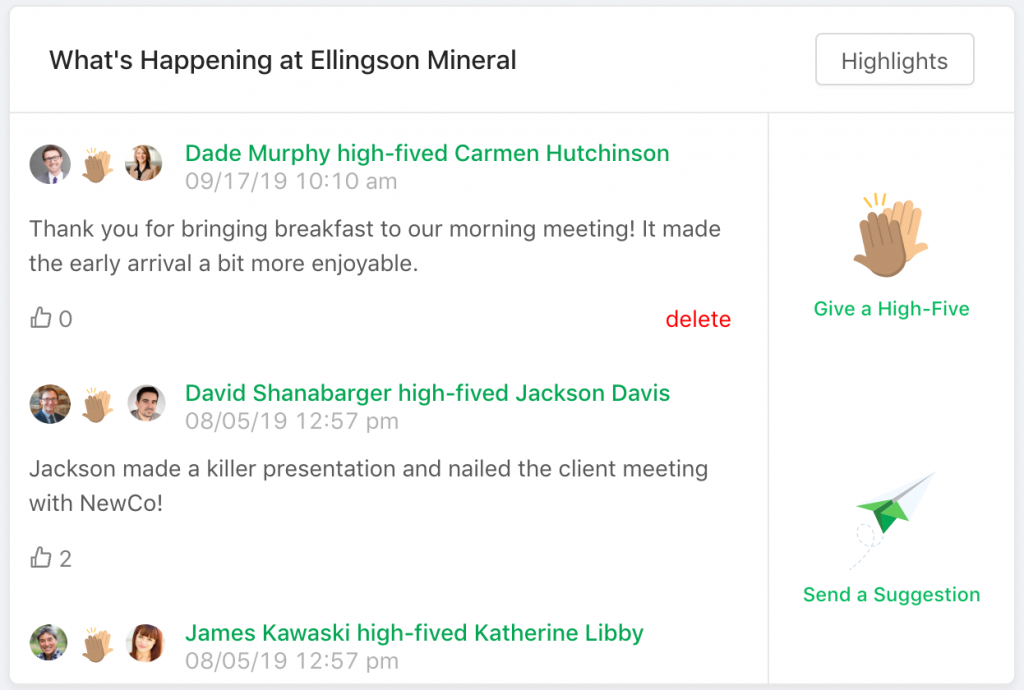
Task: Open James Kawasaki's profile avatar
Action: point(48,642)
